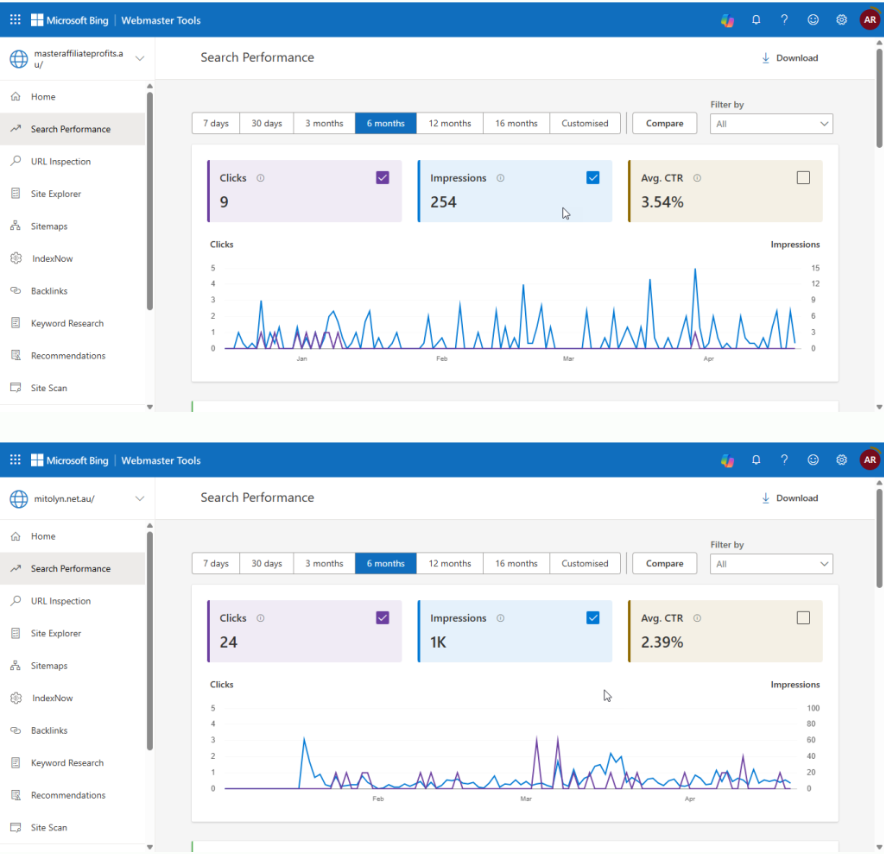
Task: Enable the Avg. CTR checkbox for mitolyn.net.au
Action: [x=803, y=618]
